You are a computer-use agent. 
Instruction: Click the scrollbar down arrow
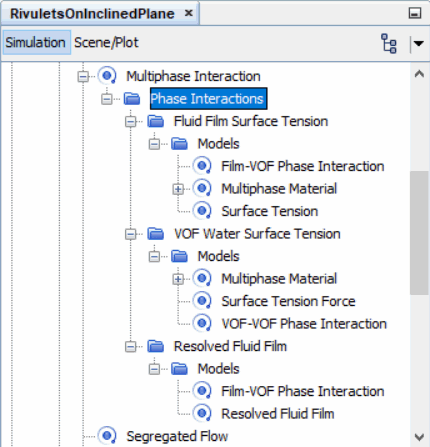(x=419, y=436)
